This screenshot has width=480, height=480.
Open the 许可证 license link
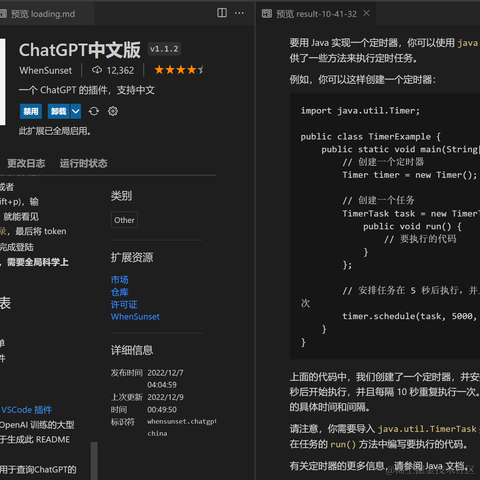pos(124,305)
